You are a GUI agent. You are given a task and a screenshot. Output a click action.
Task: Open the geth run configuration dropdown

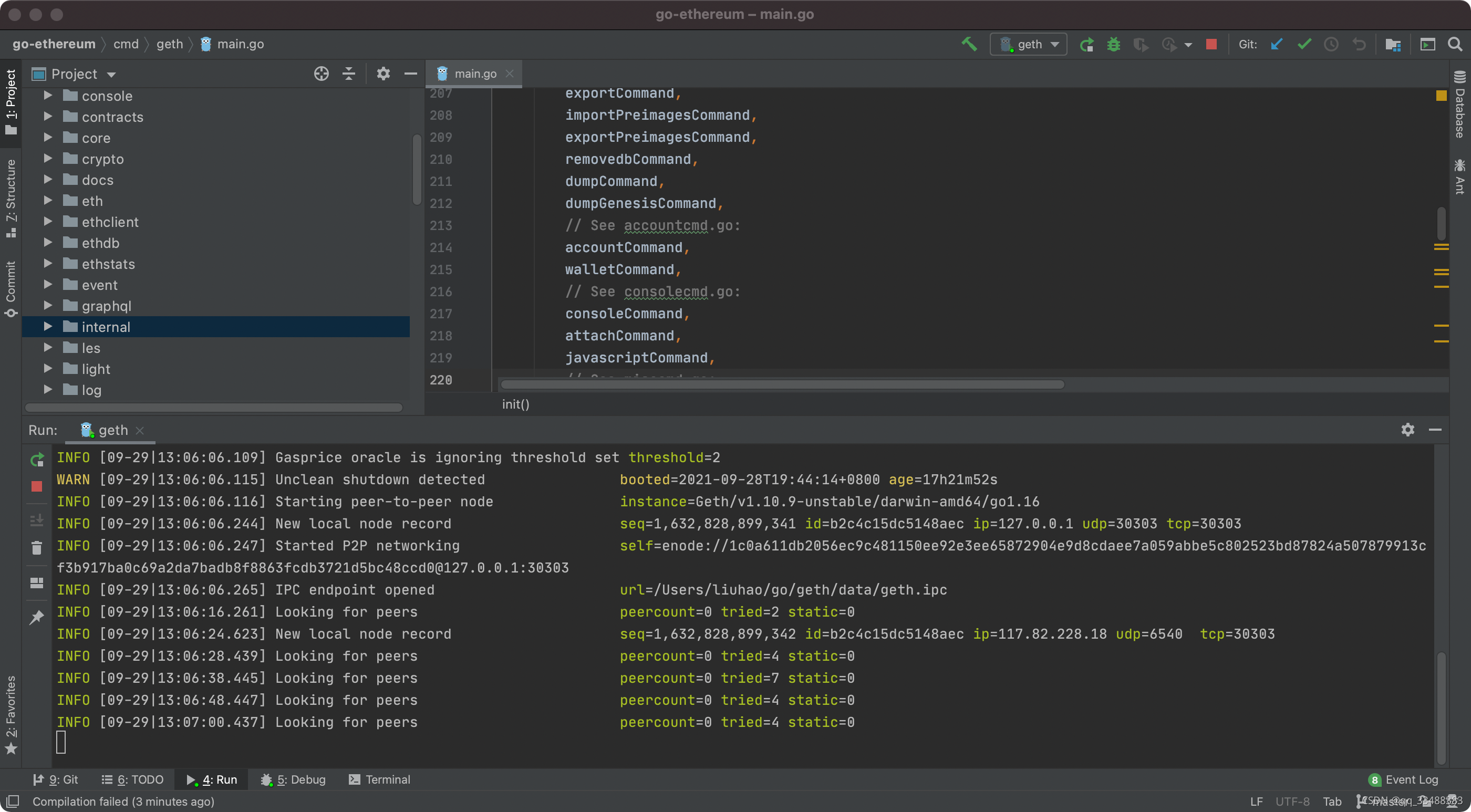coord(1028,44)
